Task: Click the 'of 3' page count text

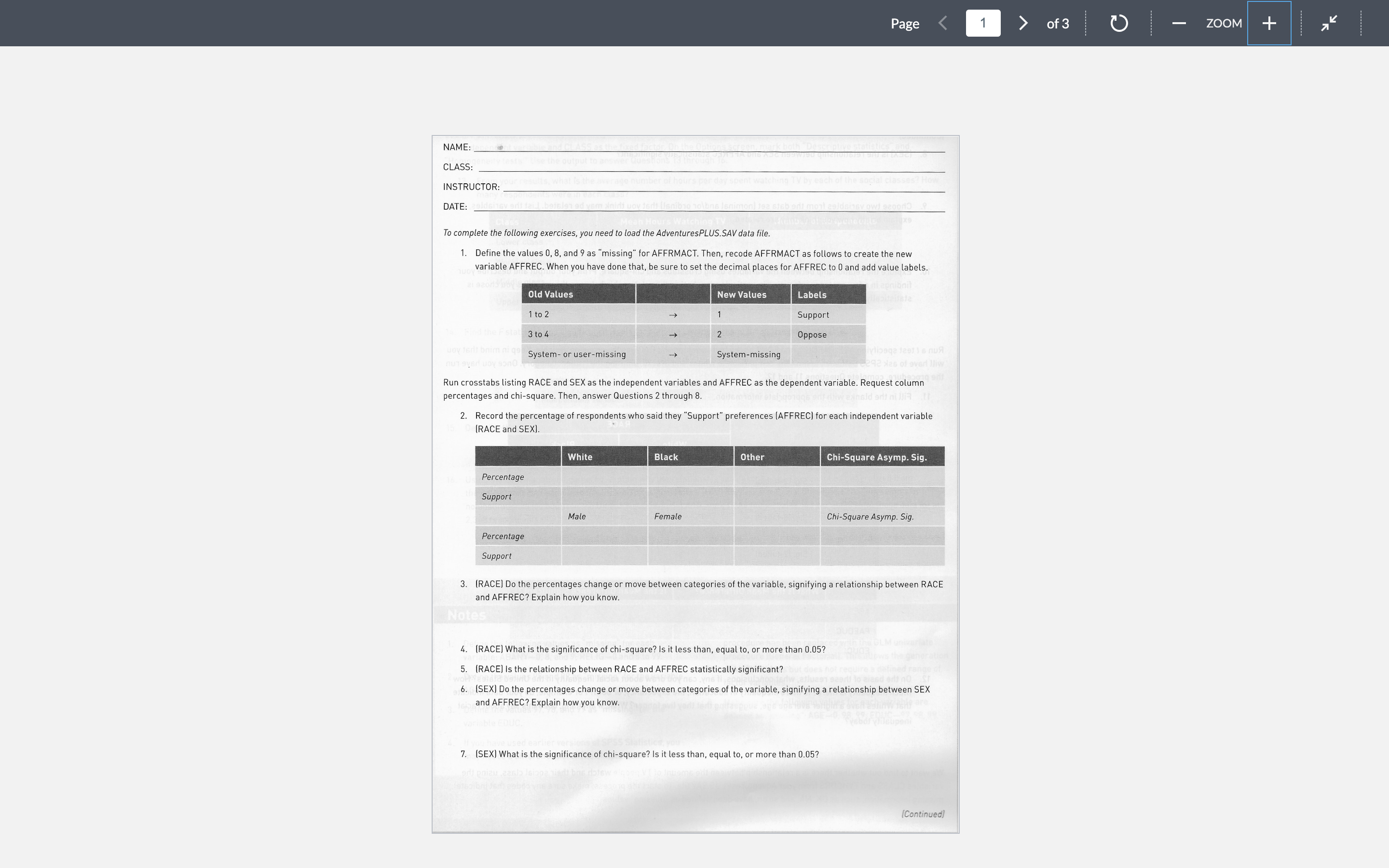Action: click(x=1057, y=24)
